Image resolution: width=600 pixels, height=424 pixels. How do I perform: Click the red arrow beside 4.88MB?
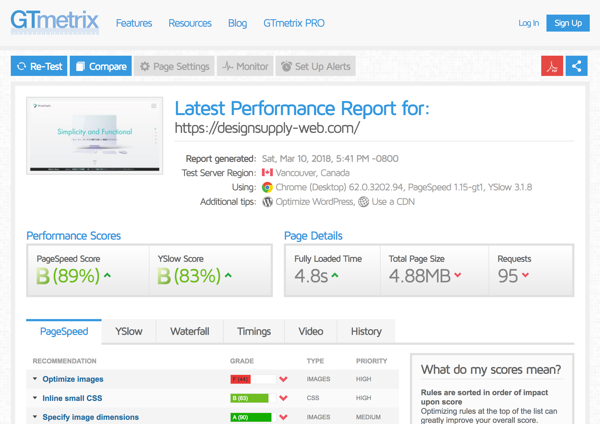[458, 275]
